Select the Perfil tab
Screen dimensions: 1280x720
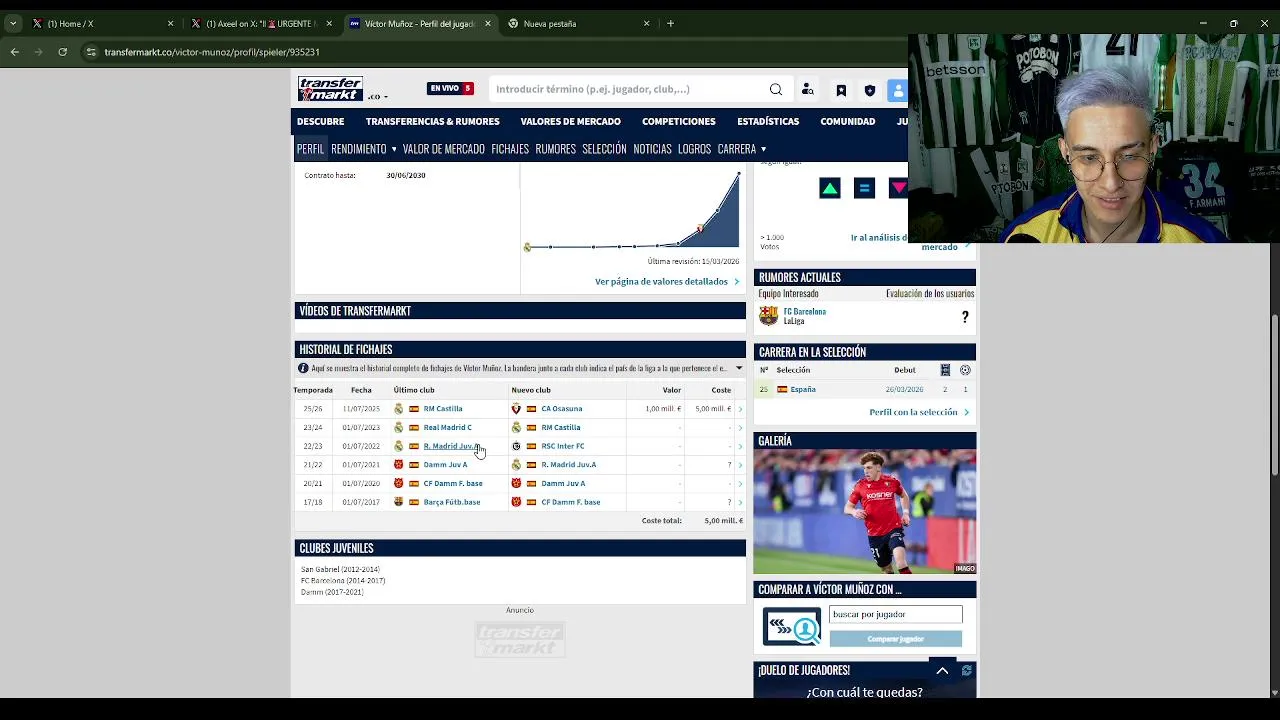click(x=310, y=149)
